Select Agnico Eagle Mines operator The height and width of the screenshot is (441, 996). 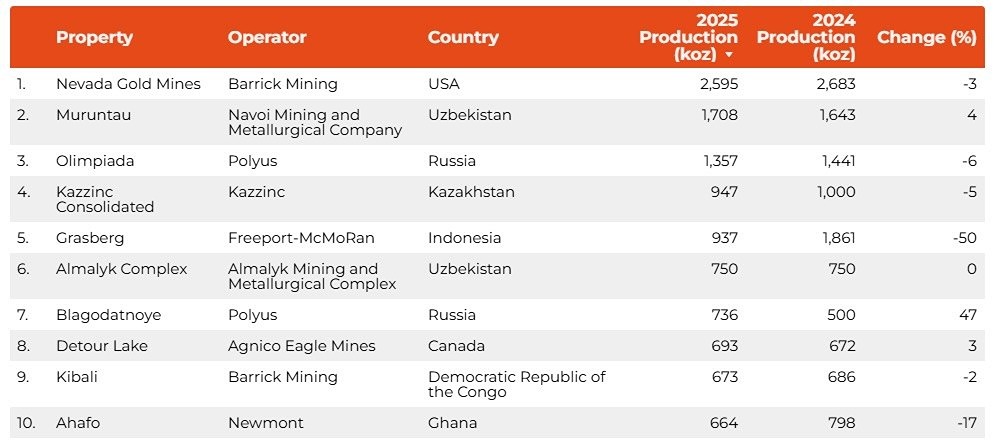pos(301,346)
